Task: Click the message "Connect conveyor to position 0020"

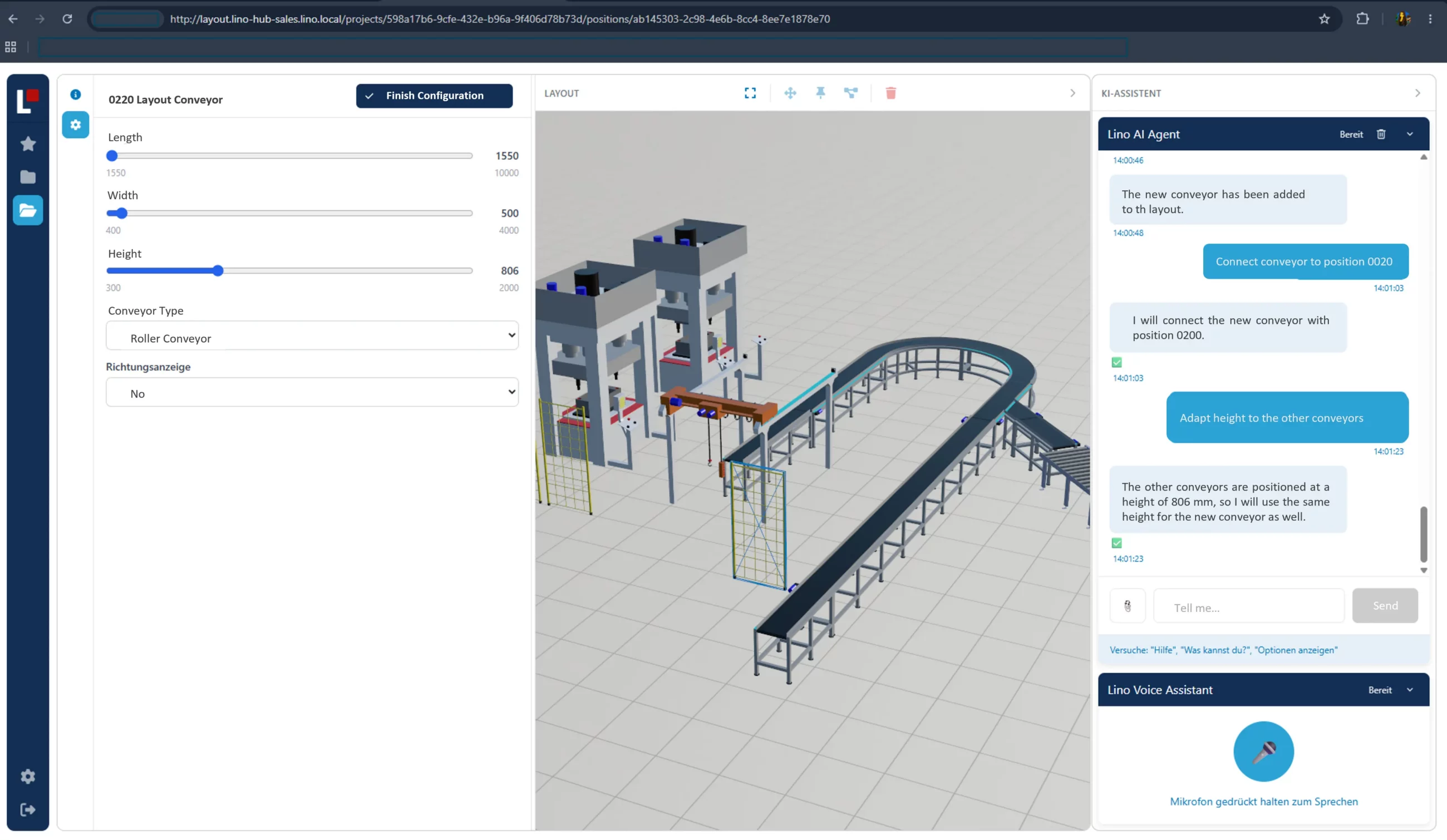Action: point(1305,261)
